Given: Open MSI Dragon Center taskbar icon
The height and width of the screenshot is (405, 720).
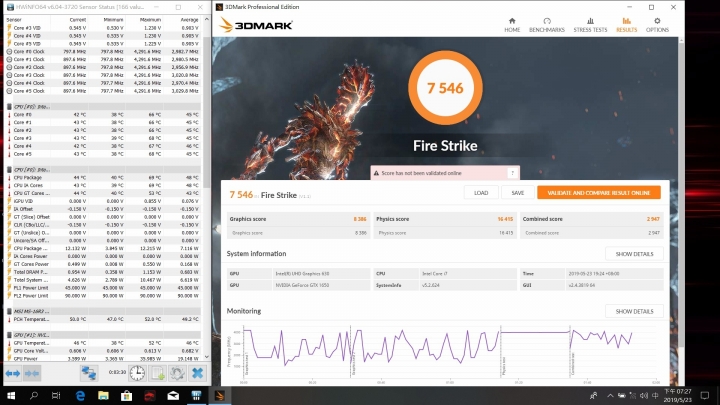Looking at the screenshot, I should [150, 395].
